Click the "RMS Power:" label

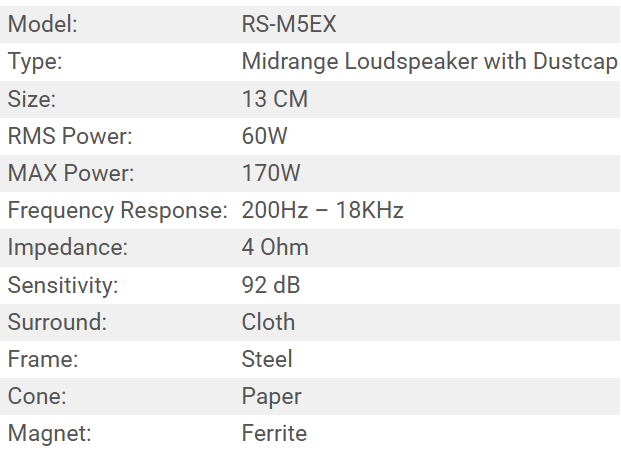click(70, 136)
